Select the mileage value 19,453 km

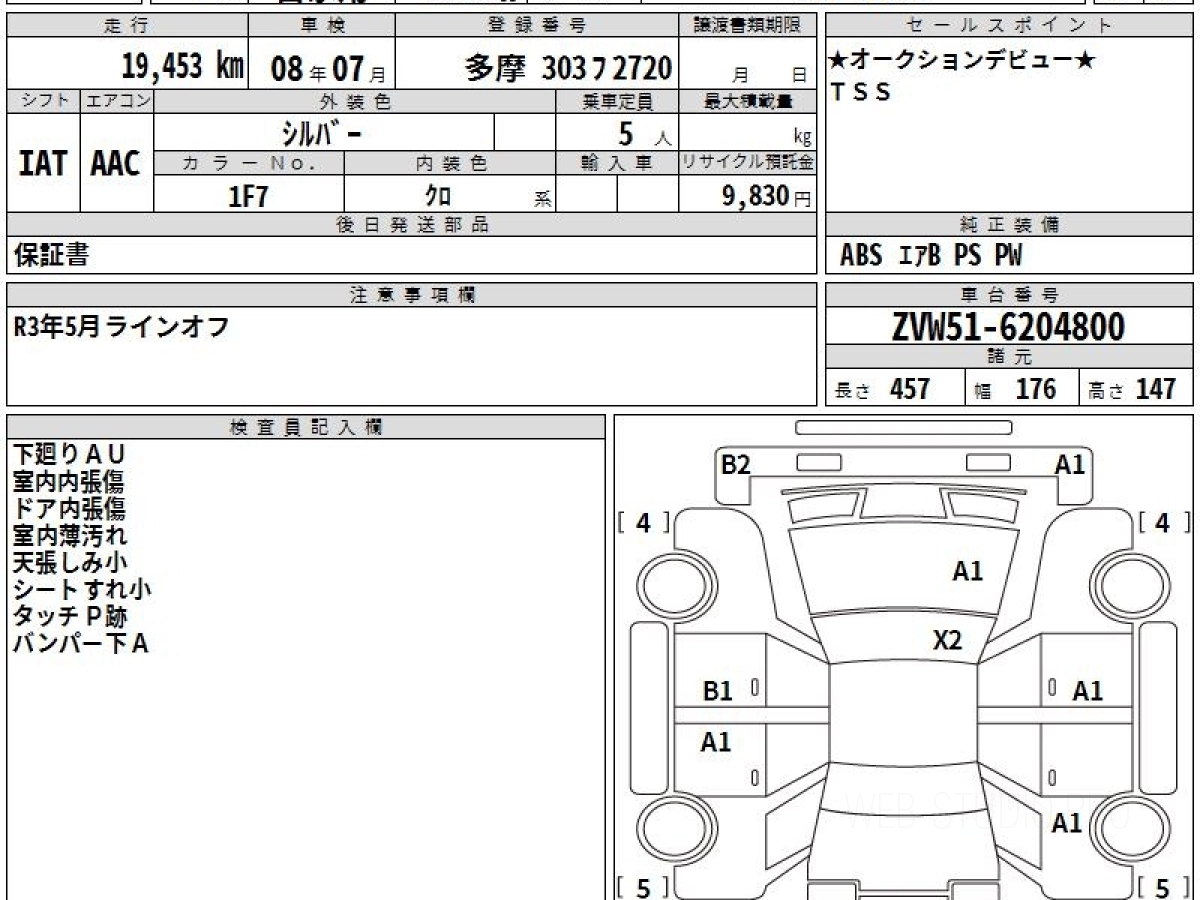click(183, 67)
